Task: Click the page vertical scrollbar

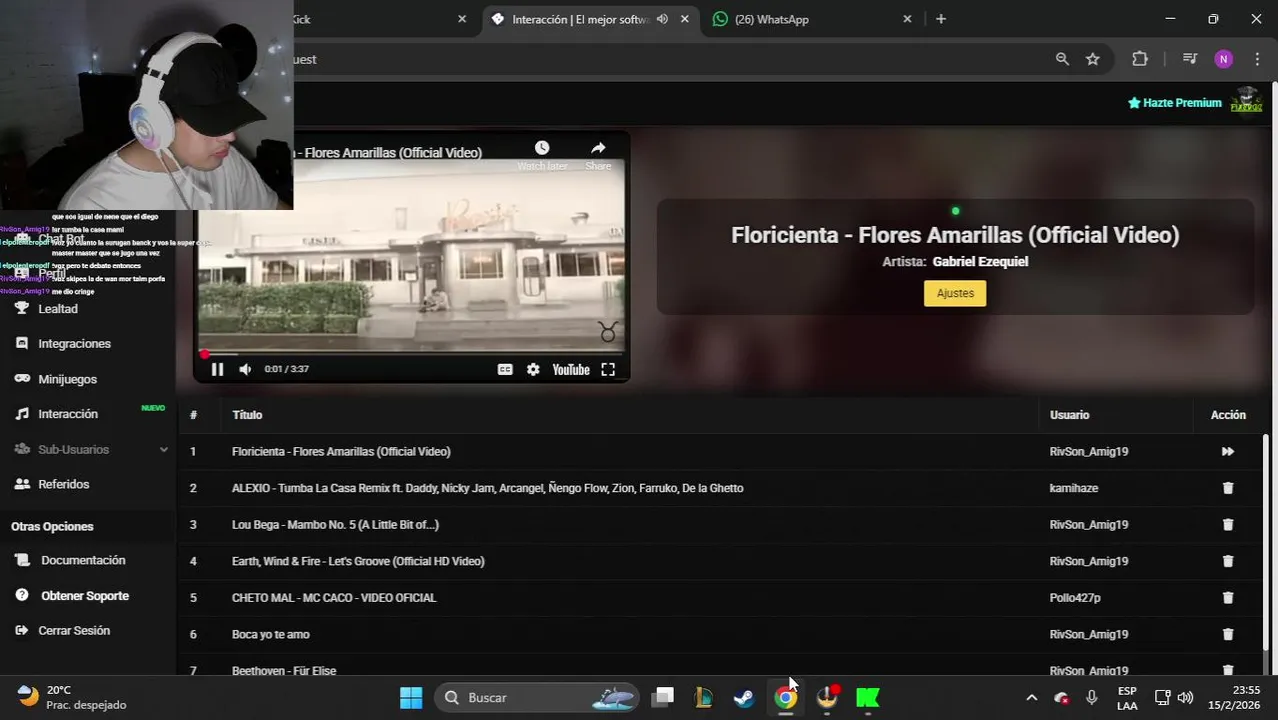Action: tap(1267, 540)
